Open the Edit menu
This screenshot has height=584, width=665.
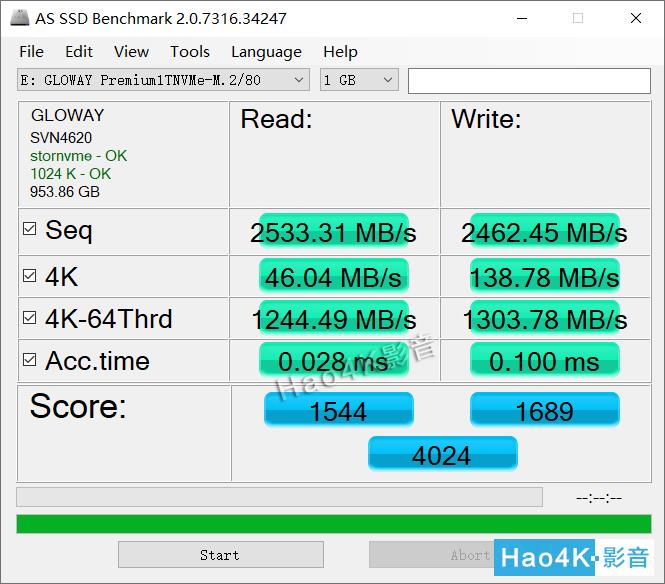[79, 52]
